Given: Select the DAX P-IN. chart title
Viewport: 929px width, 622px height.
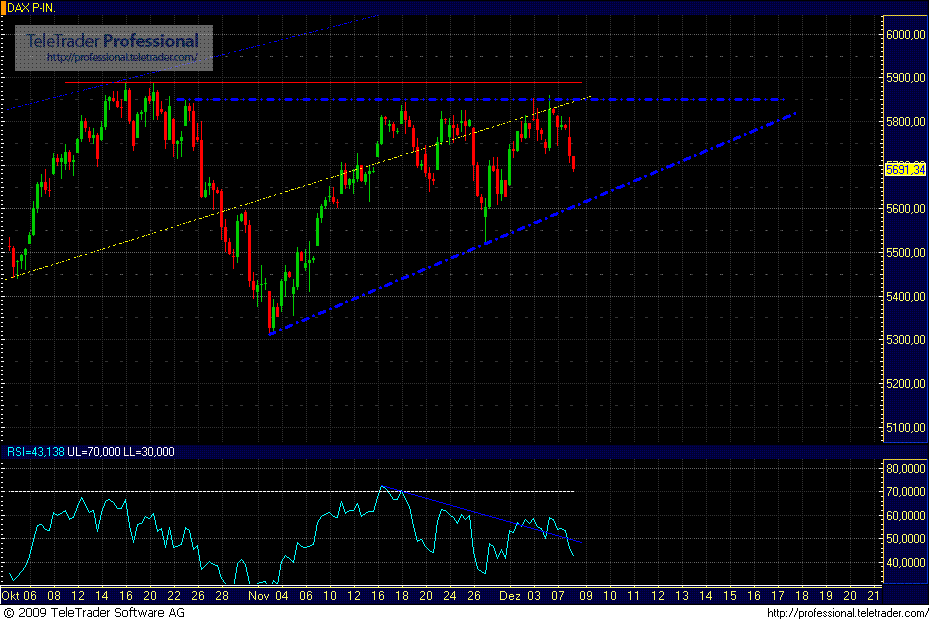Looking at the screenshot, I should (31, 8).
